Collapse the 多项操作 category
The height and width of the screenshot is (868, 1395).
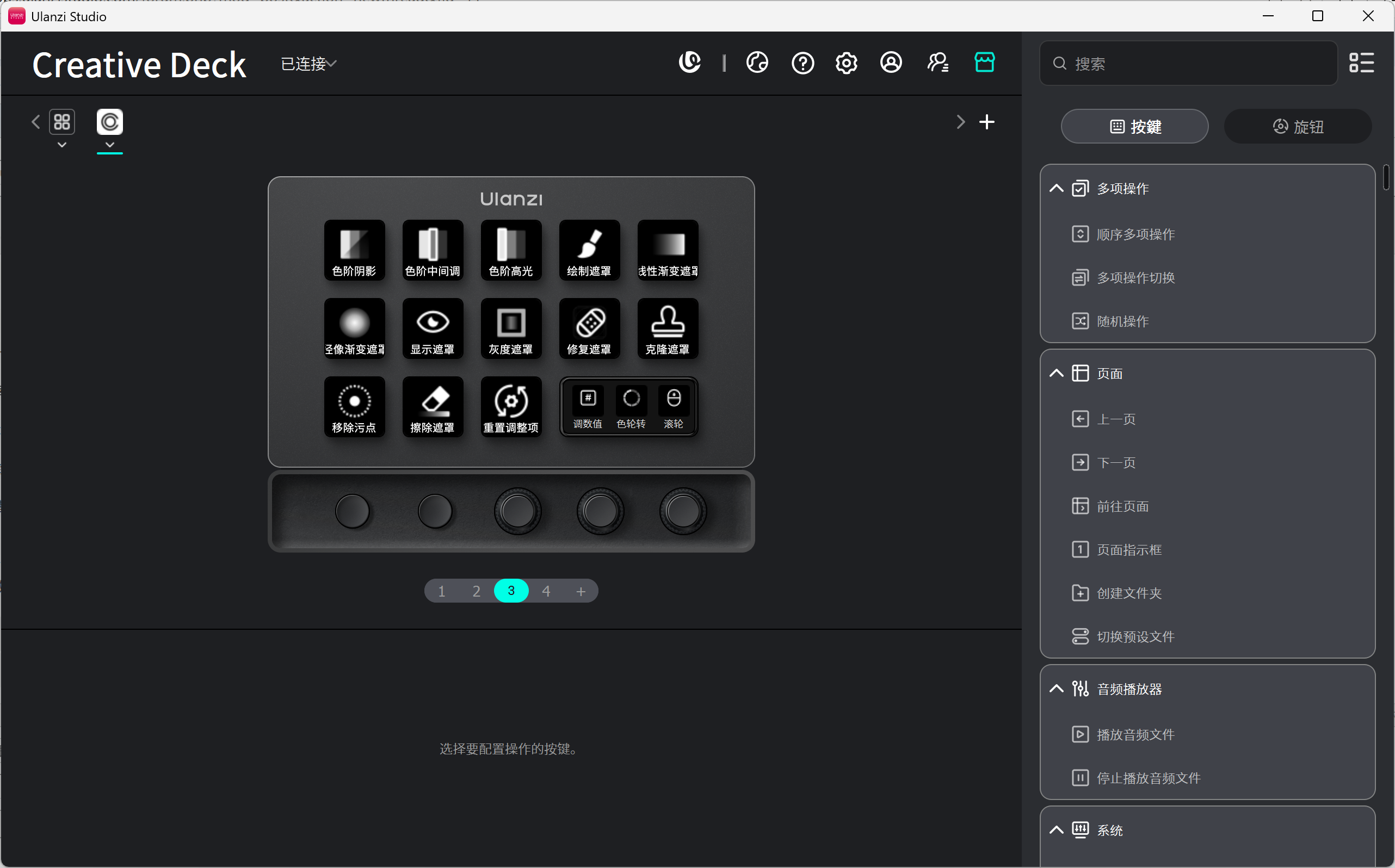tap(1056, 188)
